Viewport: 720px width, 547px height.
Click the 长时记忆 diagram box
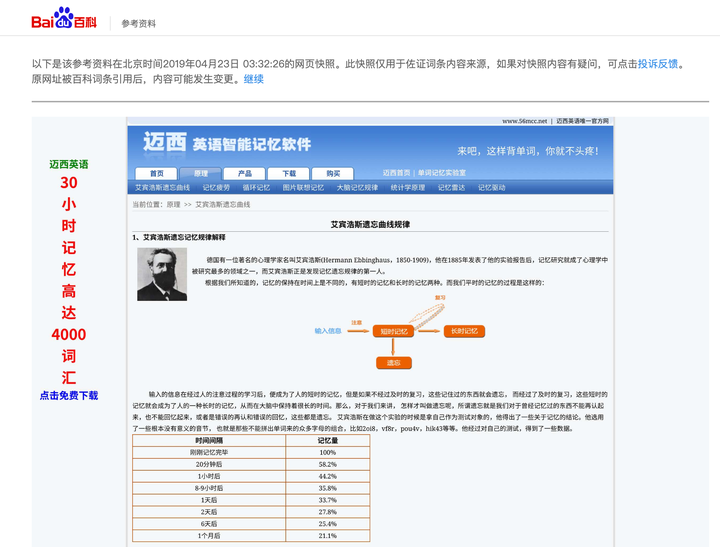pyautogui.click(x=464, y=331)
